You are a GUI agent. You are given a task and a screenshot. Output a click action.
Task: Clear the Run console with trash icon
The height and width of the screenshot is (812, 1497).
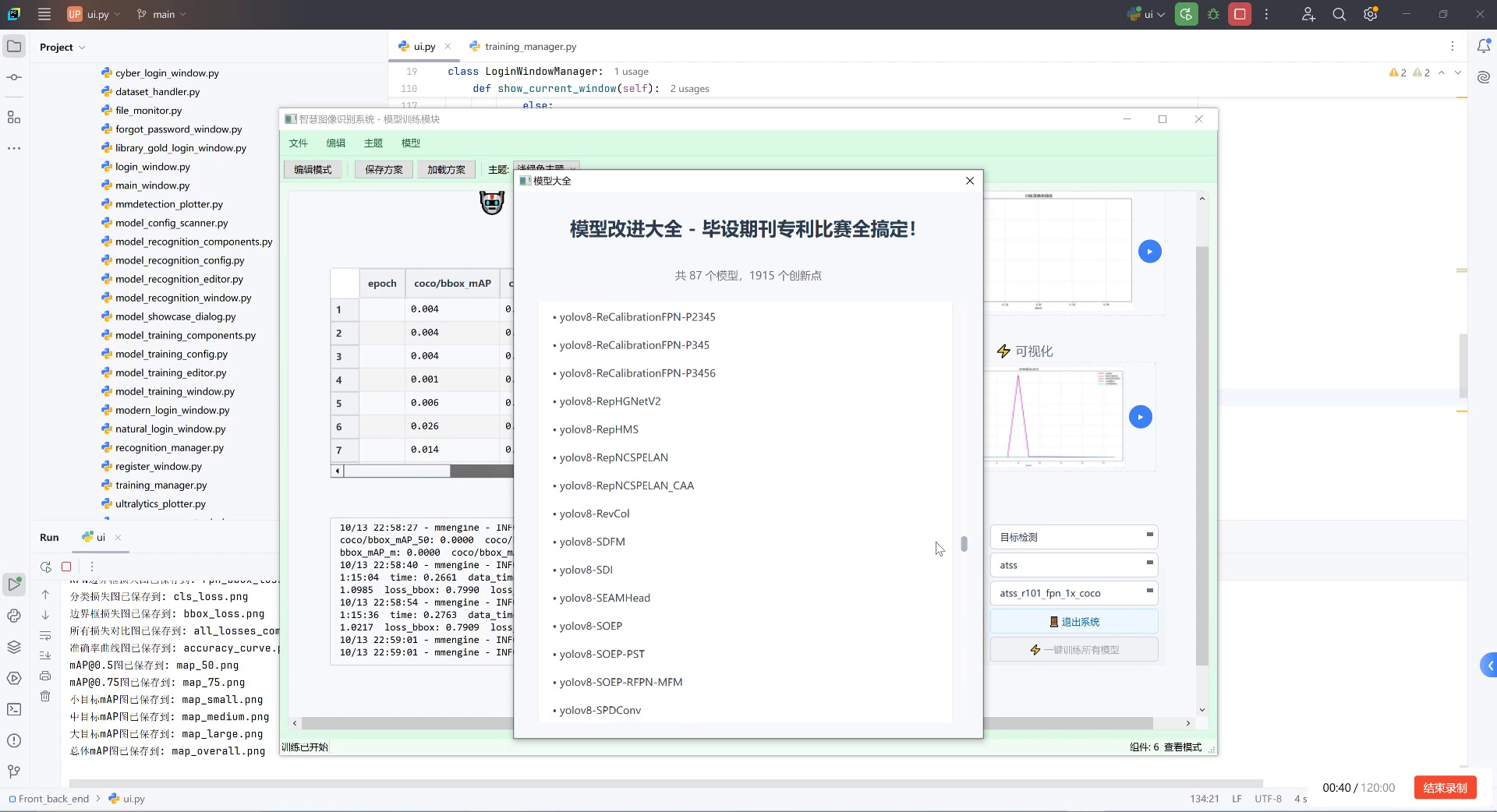click(45, 696)
